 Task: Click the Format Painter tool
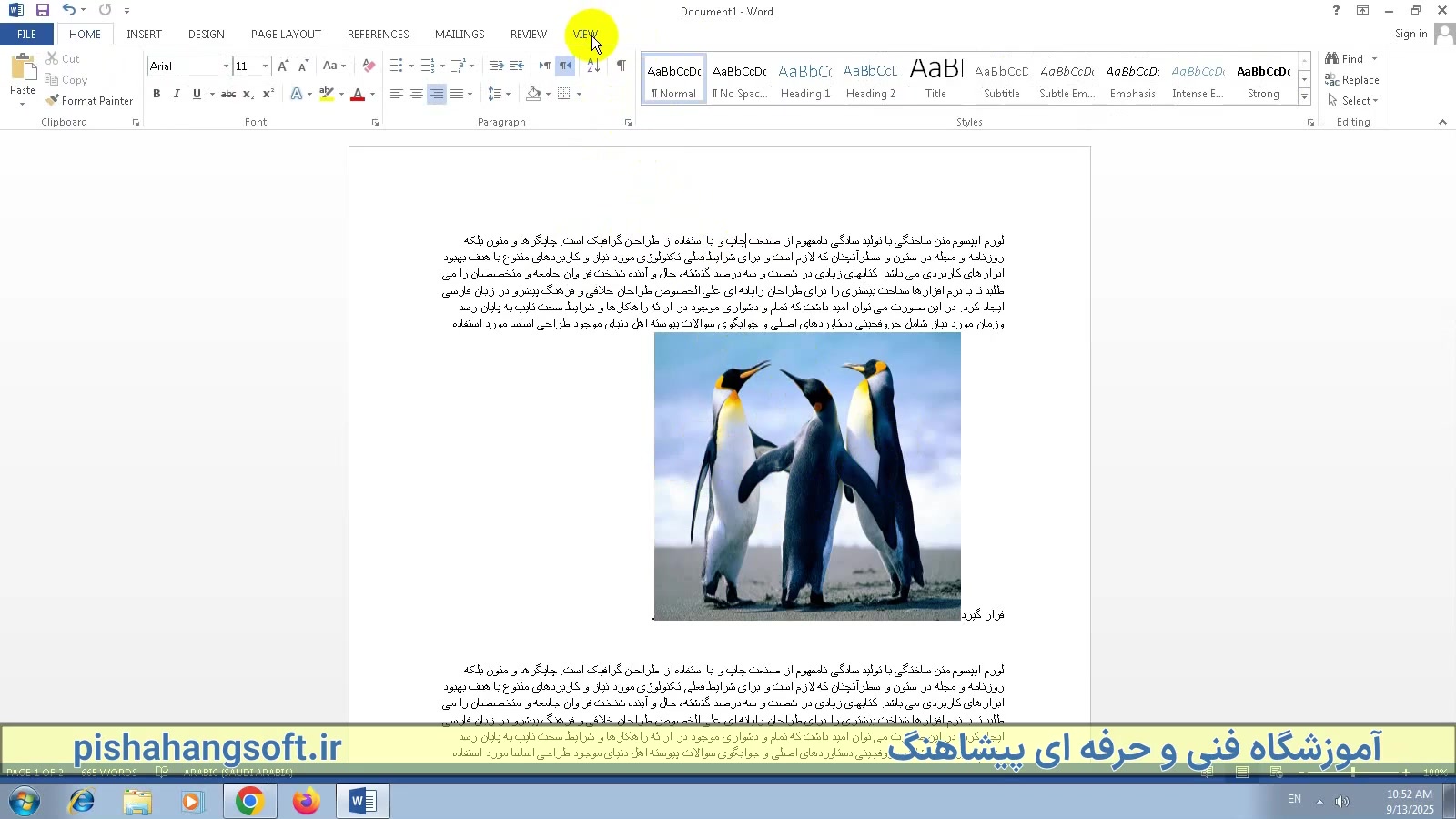click(x=89, y=101)
